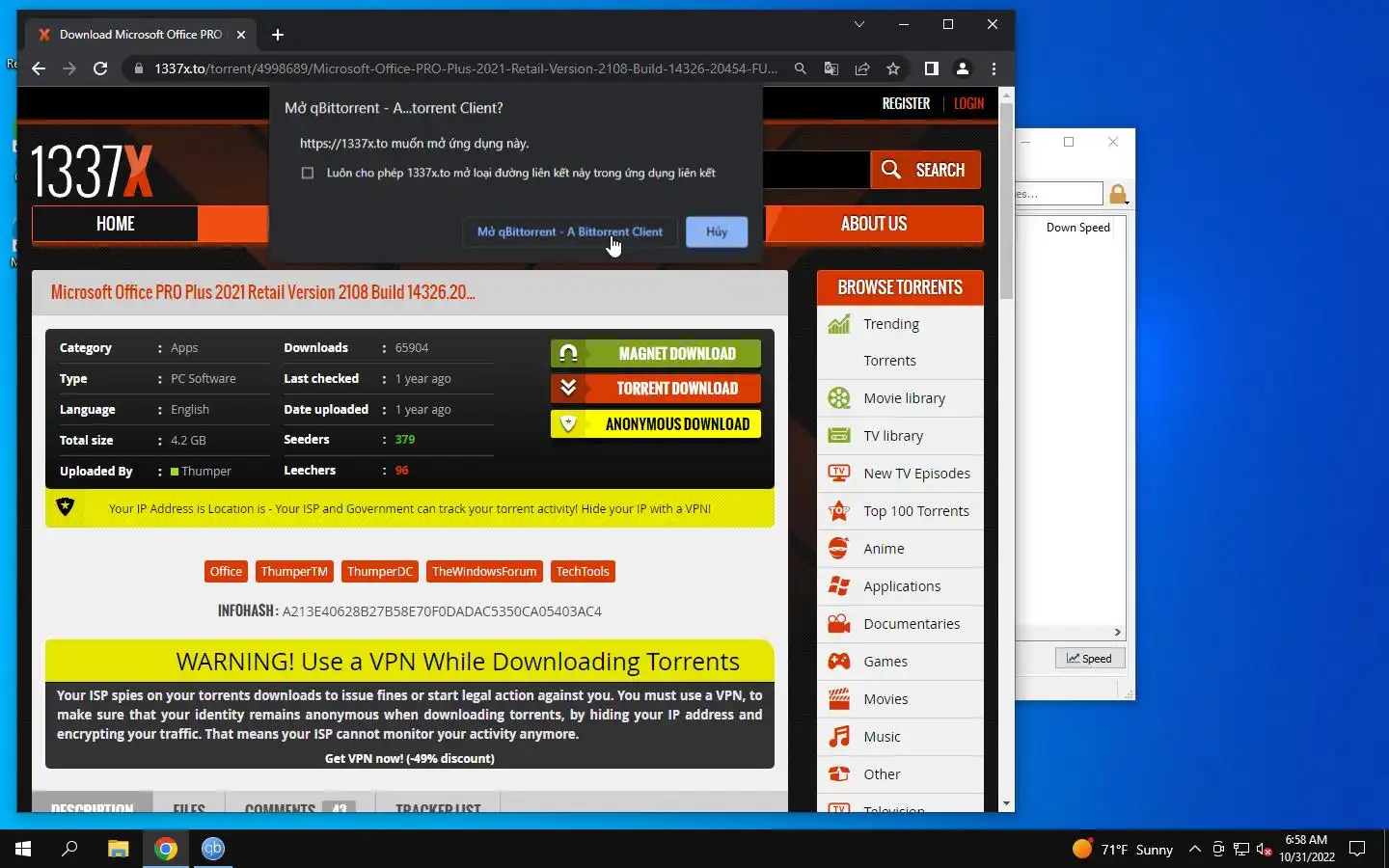Viewport: 1389px width, 868px height.
Task: Open the Games category
Action: (900, 662)
